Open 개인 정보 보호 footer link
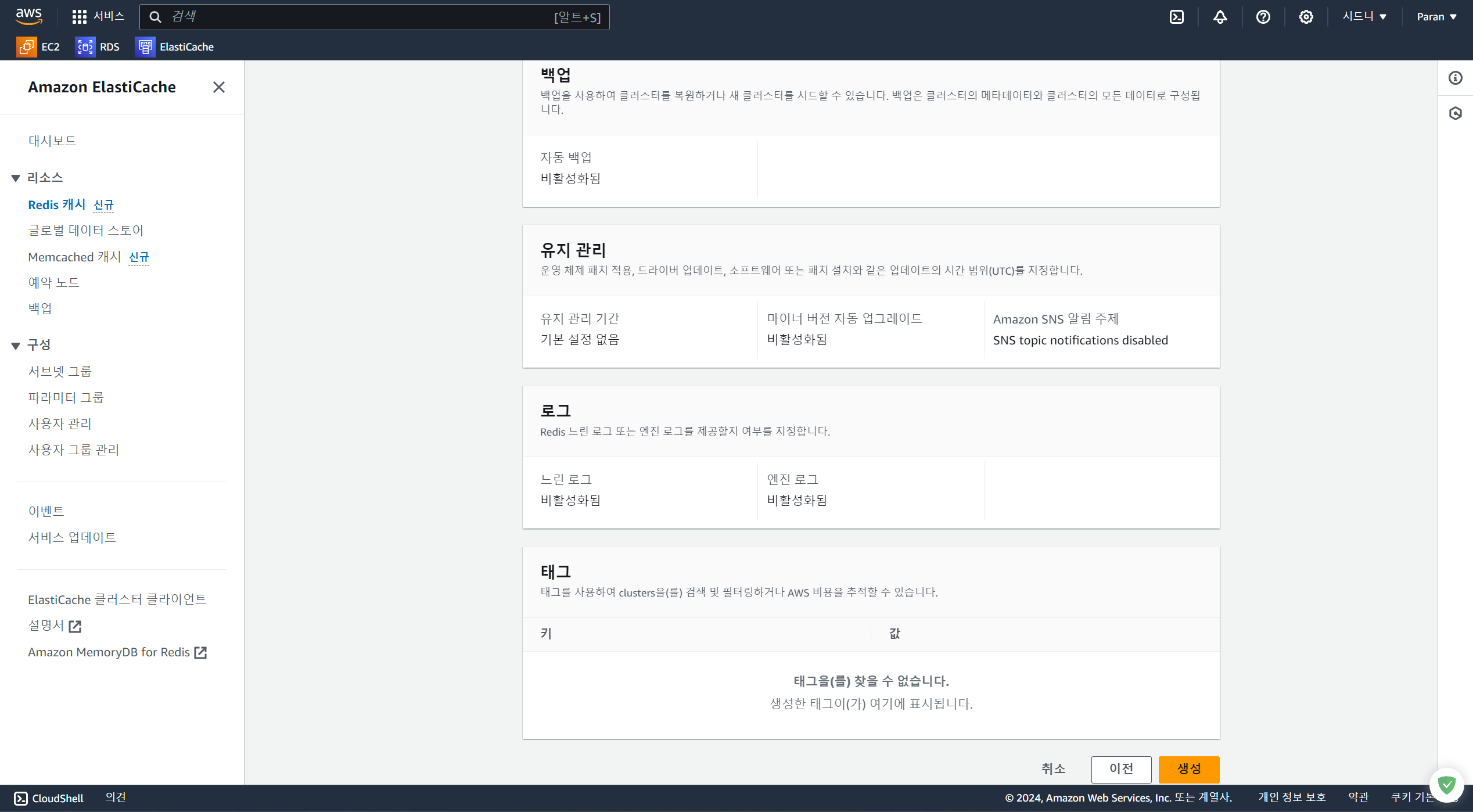The width and height of the screenshot is (1473, 812). [1292, 798]
